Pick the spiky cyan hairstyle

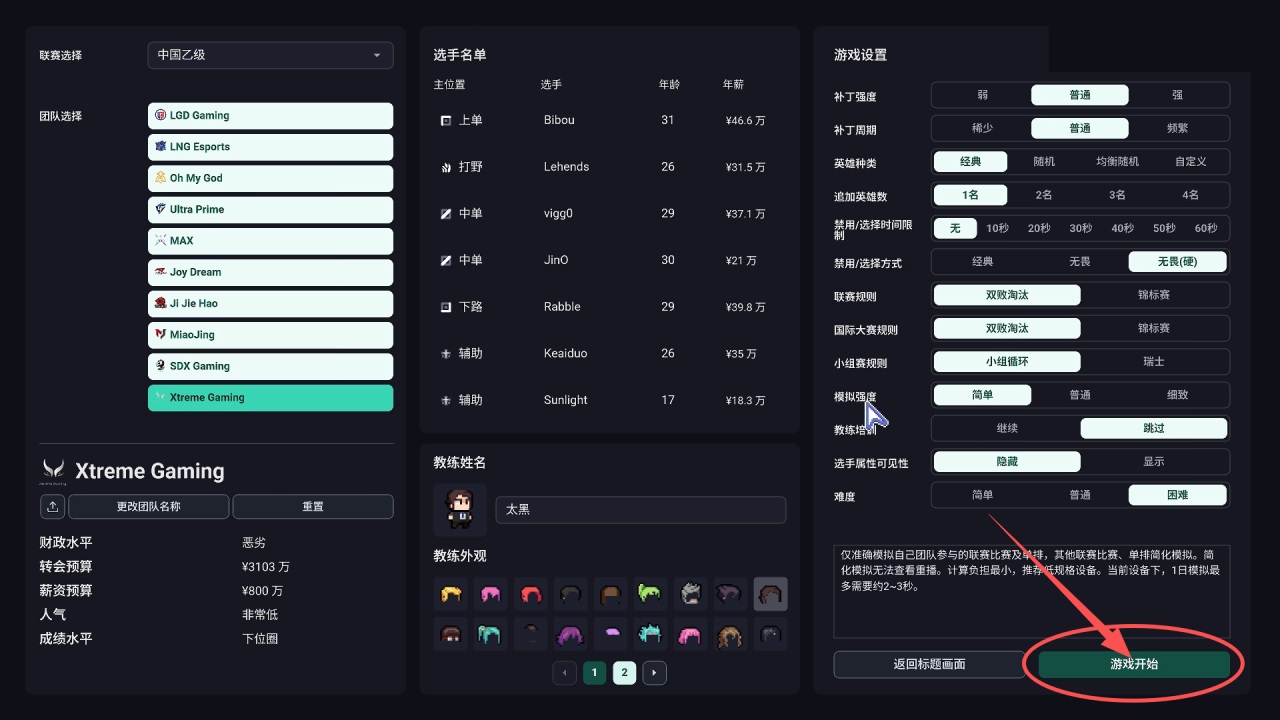pyautogui.click(x=651, y=635)
